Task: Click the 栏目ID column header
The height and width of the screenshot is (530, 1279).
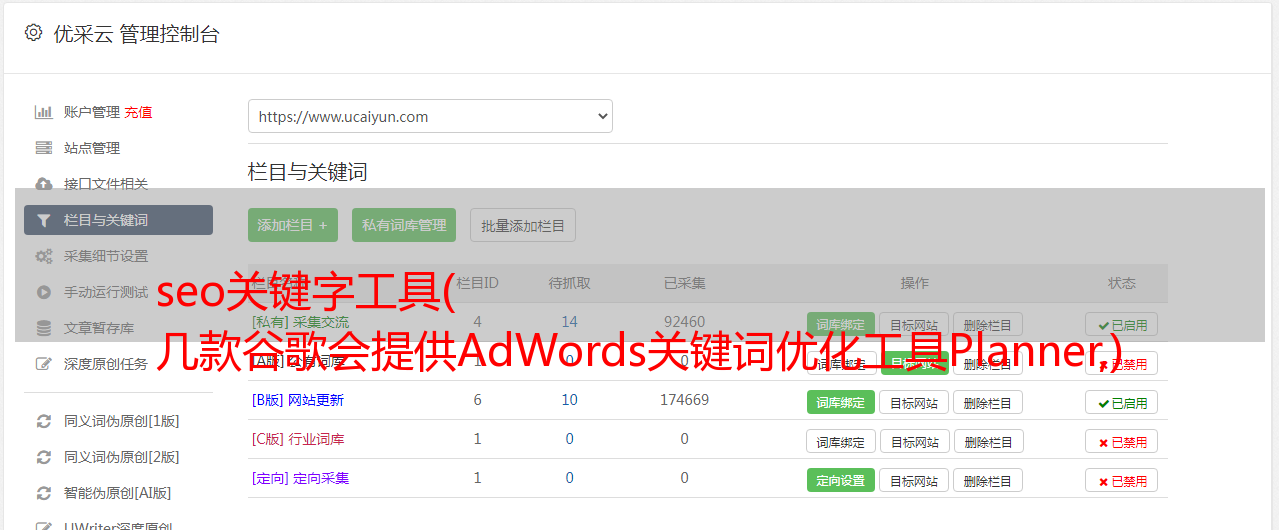Action: coord(477,283)
